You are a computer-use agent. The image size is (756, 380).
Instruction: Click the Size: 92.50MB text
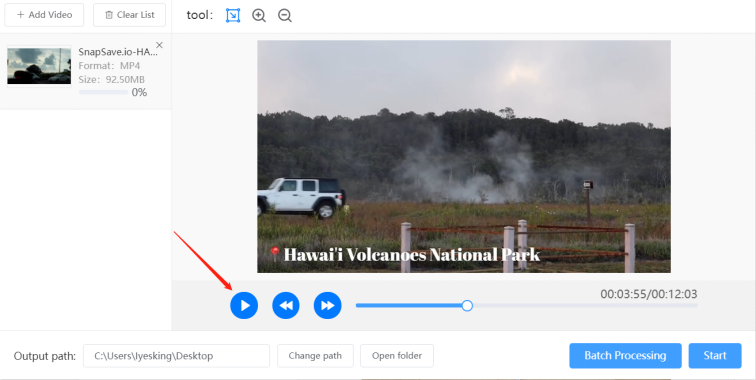pyautogui.click(x=111, y=80)
